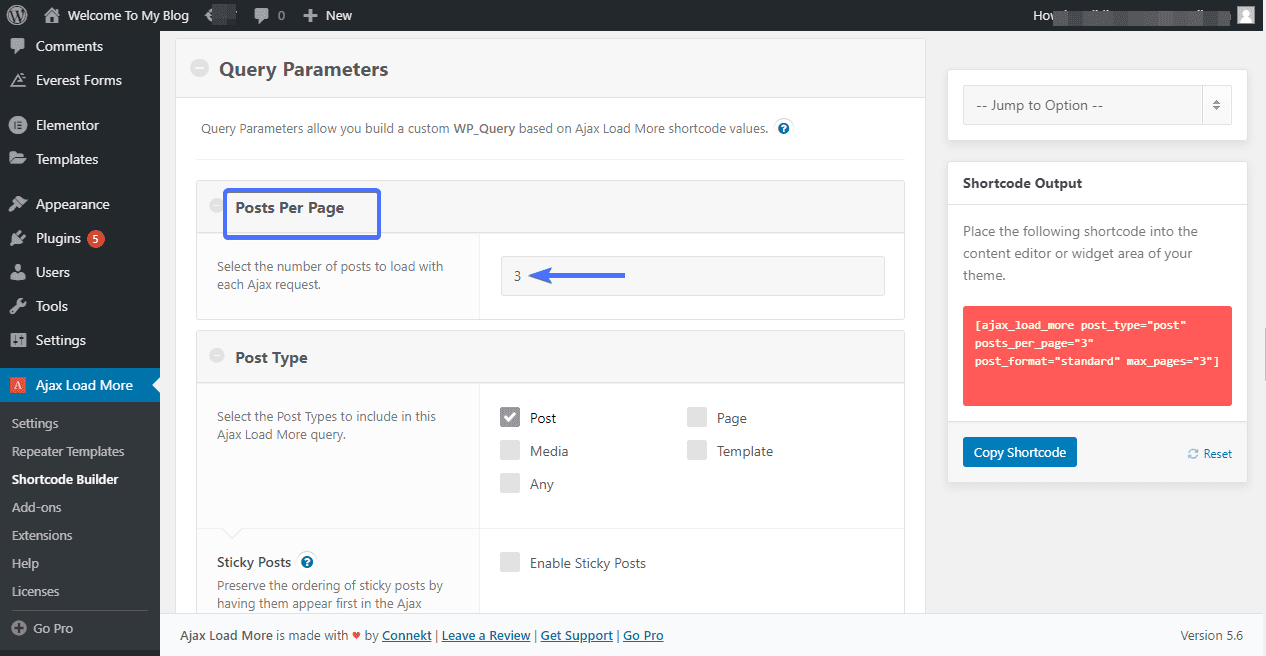
Task: Open the Jump to Option dropdown
Action: click(1097, 105)
